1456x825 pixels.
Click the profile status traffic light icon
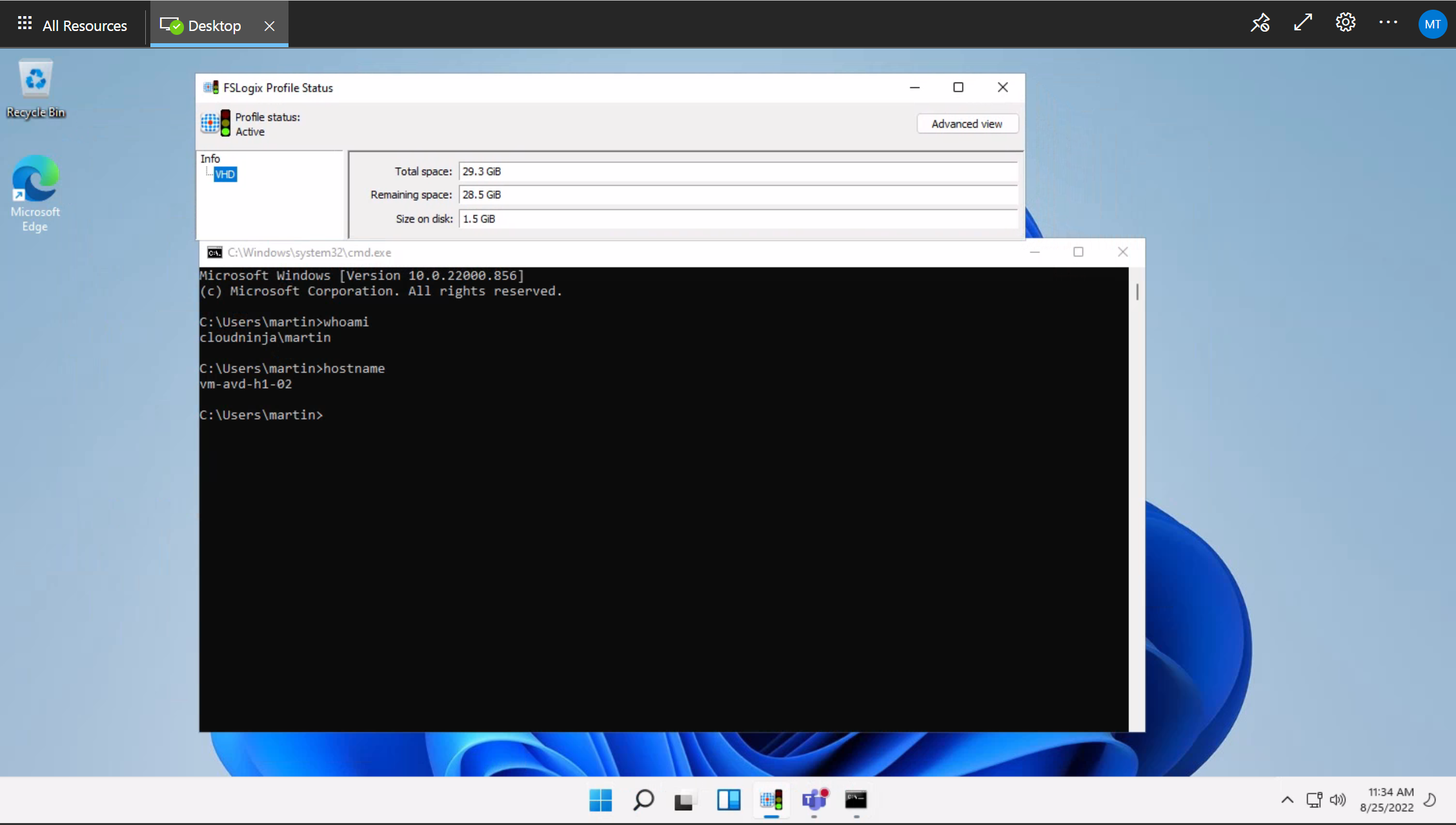tap(216, 123)
